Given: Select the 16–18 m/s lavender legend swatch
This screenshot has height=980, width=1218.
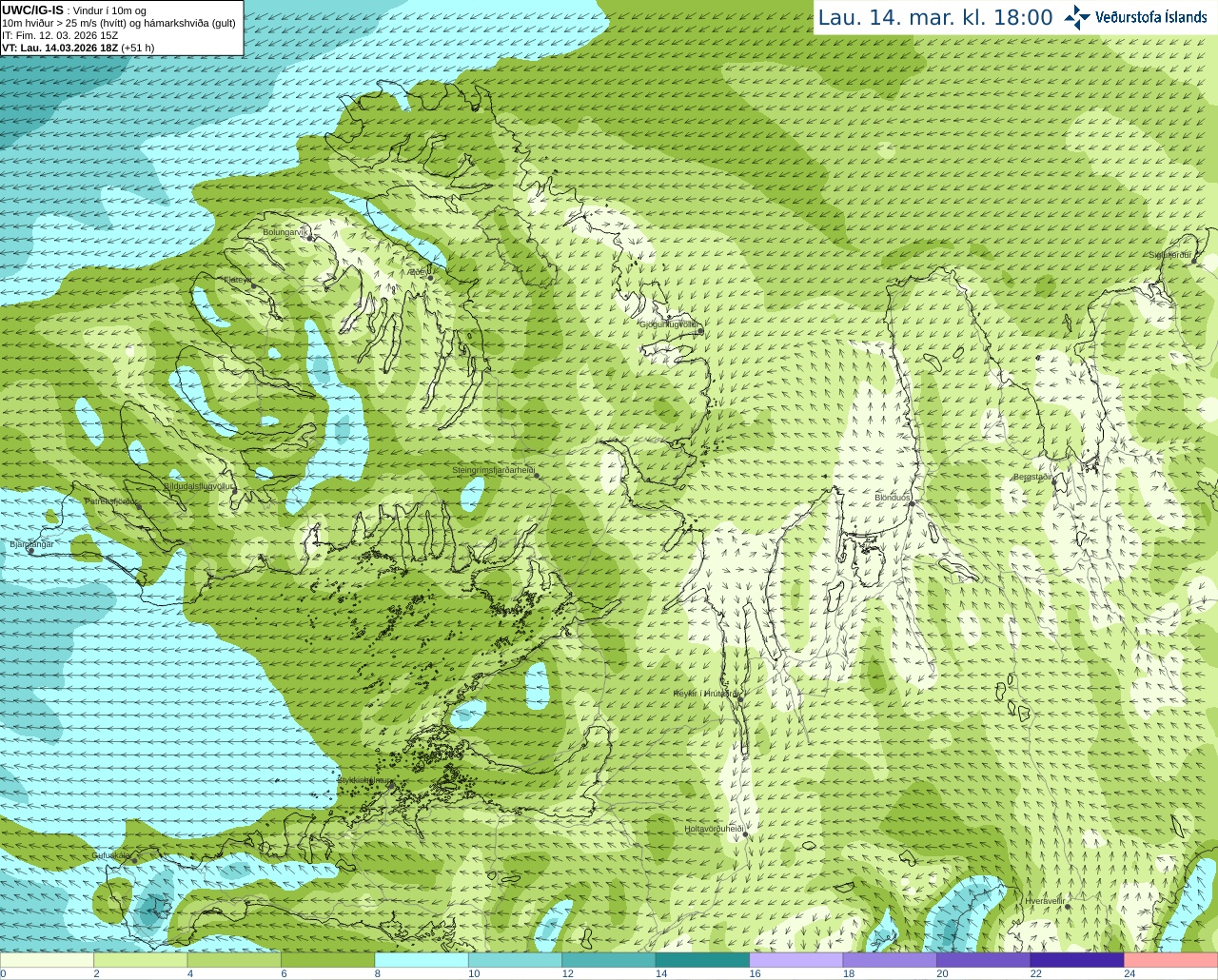Looking at the screenshot, I should [796, 960].
